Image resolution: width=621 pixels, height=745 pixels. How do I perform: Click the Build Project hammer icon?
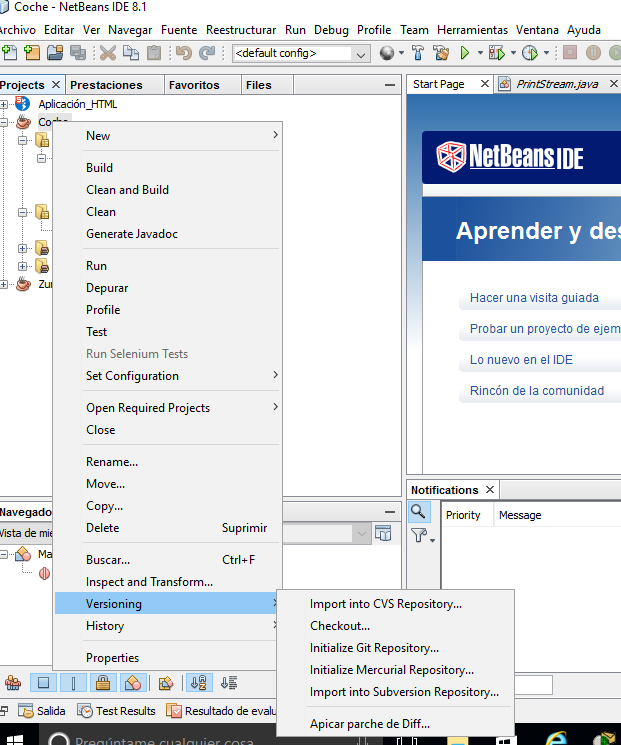(x=417, y=53)
